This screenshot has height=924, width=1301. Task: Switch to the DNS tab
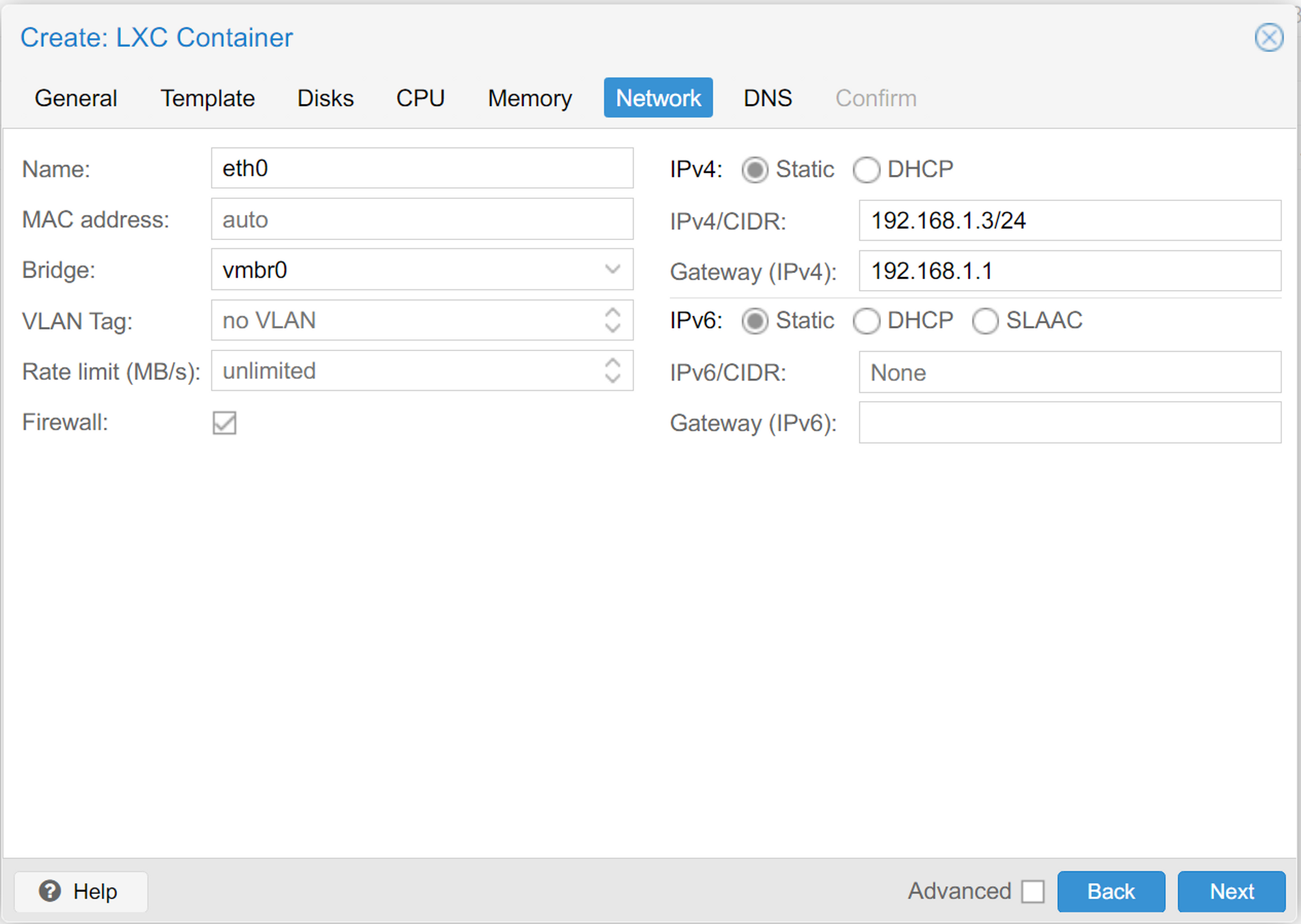click(x=768, y=98)
